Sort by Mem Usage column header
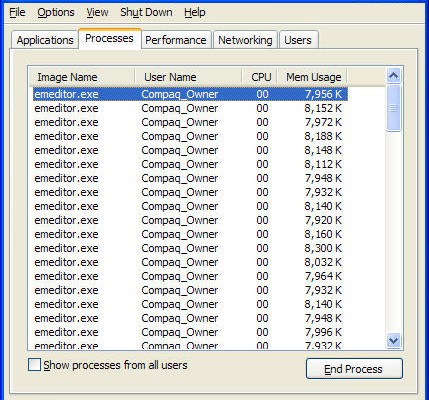This screenshot has width=429, height=400. click(312, 77)
